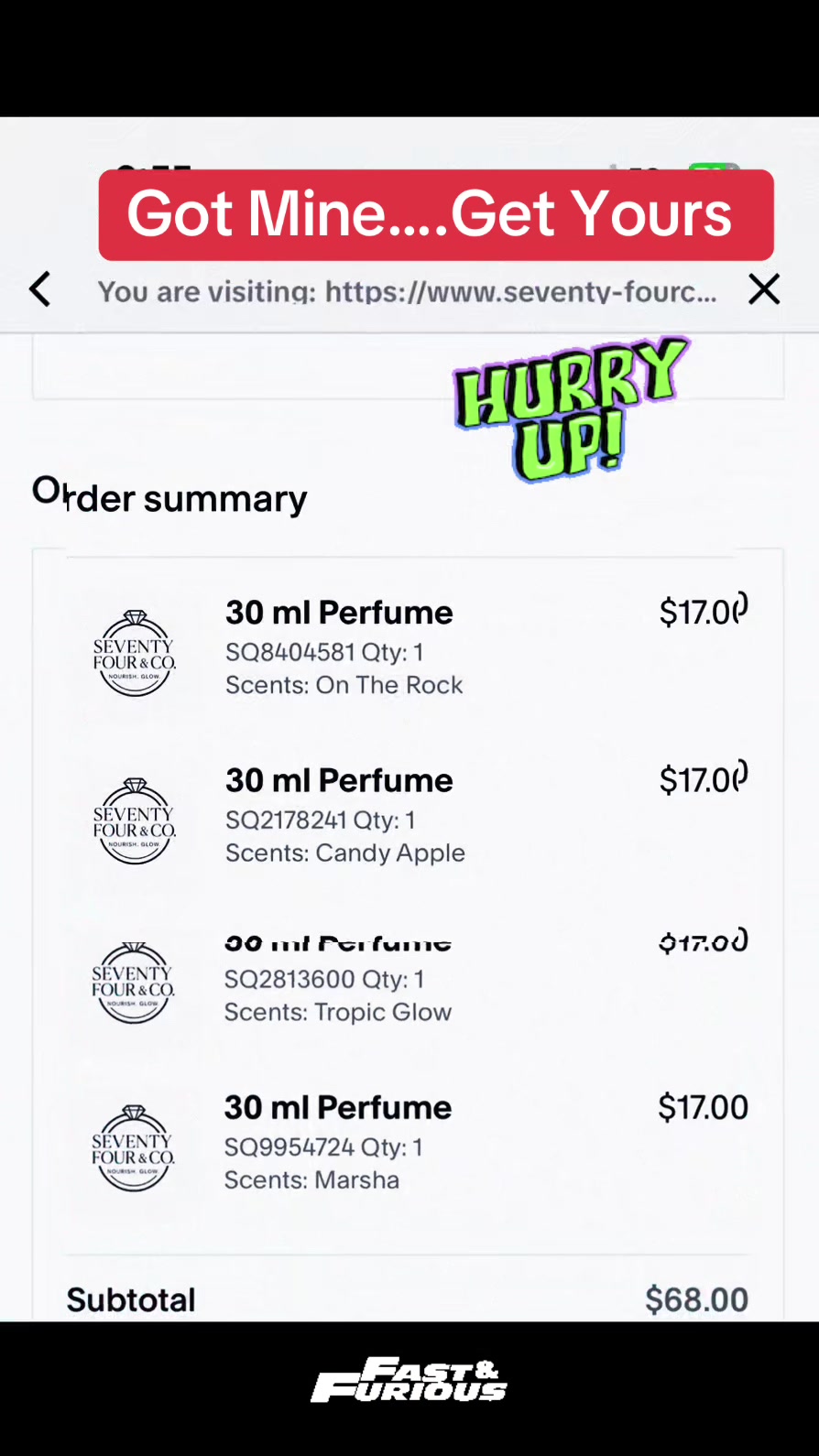Tap the $17.00 price for Marsha
Screen dimensions: 819x1456
(703, 1108)
